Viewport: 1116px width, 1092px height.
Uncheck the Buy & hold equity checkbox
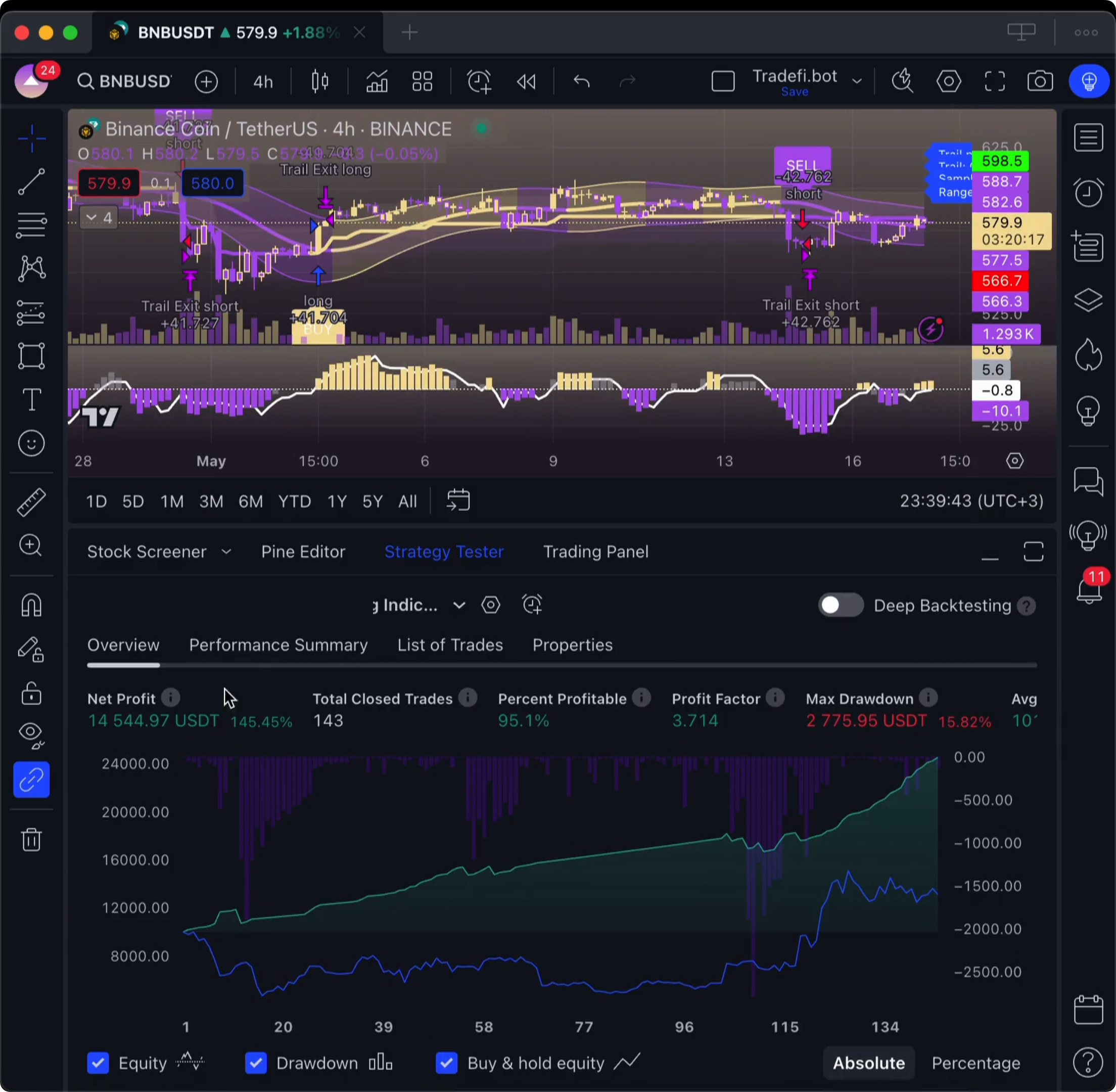pos(446,1063)
